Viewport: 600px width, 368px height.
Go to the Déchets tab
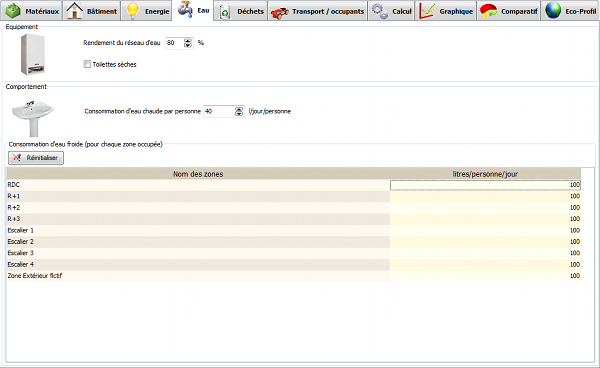tap(241, 11)
